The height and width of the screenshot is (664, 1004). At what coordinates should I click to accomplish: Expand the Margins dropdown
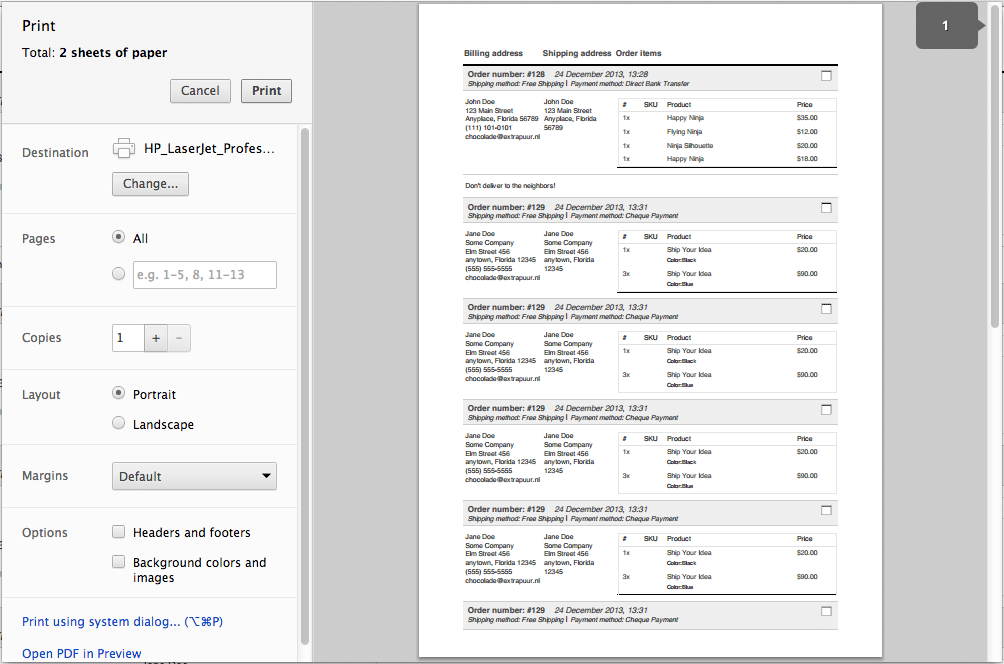194,476
